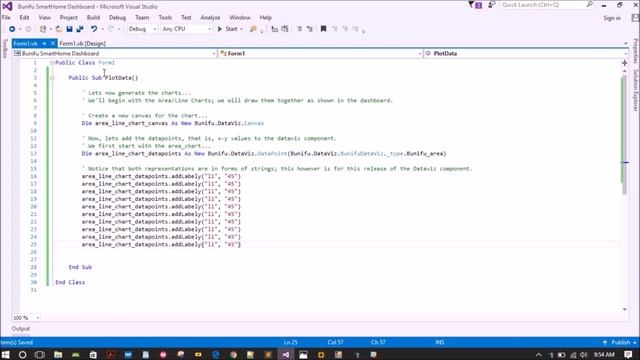Open the Undo history dropdown arrow

(x=102, y=29)
